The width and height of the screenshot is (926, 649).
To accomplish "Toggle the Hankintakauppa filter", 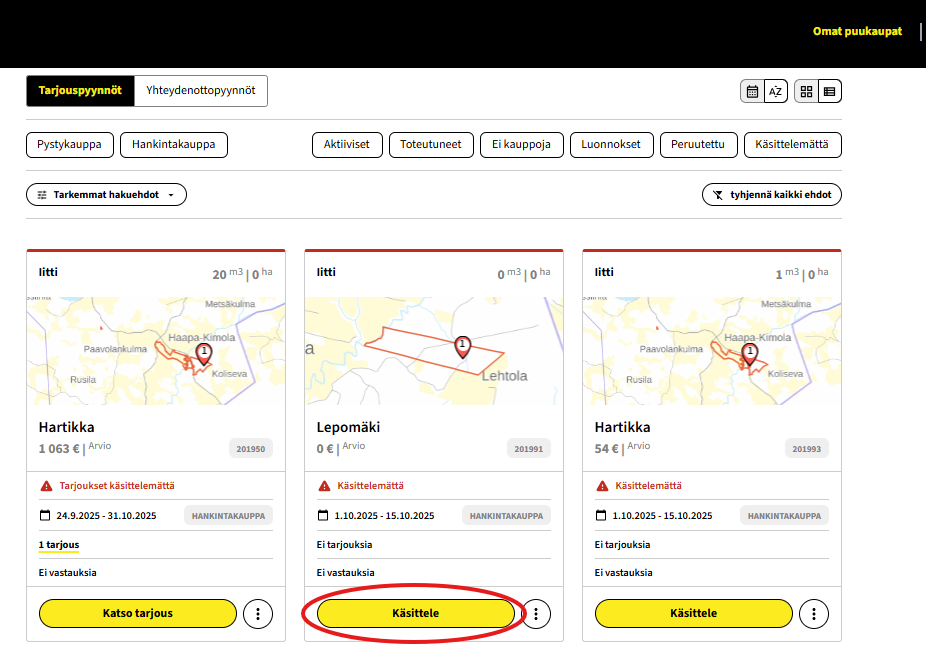I will pos(174,145).
